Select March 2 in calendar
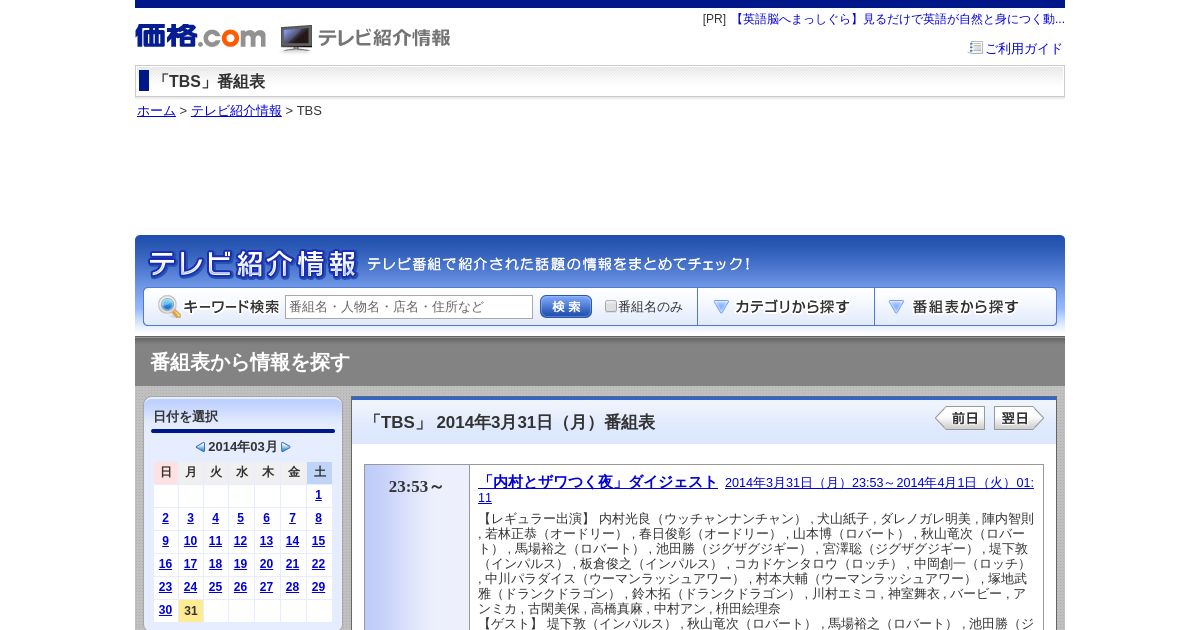The width and height of the screenshot is (1200, 630). click(x=165, y=518)
